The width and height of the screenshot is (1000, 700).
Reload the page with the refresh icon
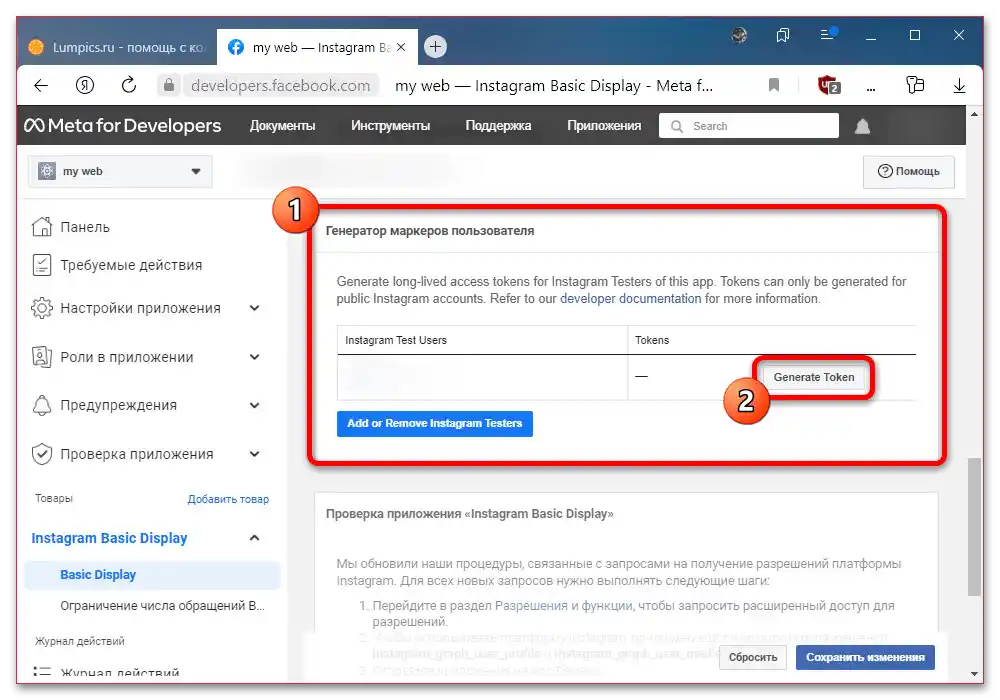point(128,85)
